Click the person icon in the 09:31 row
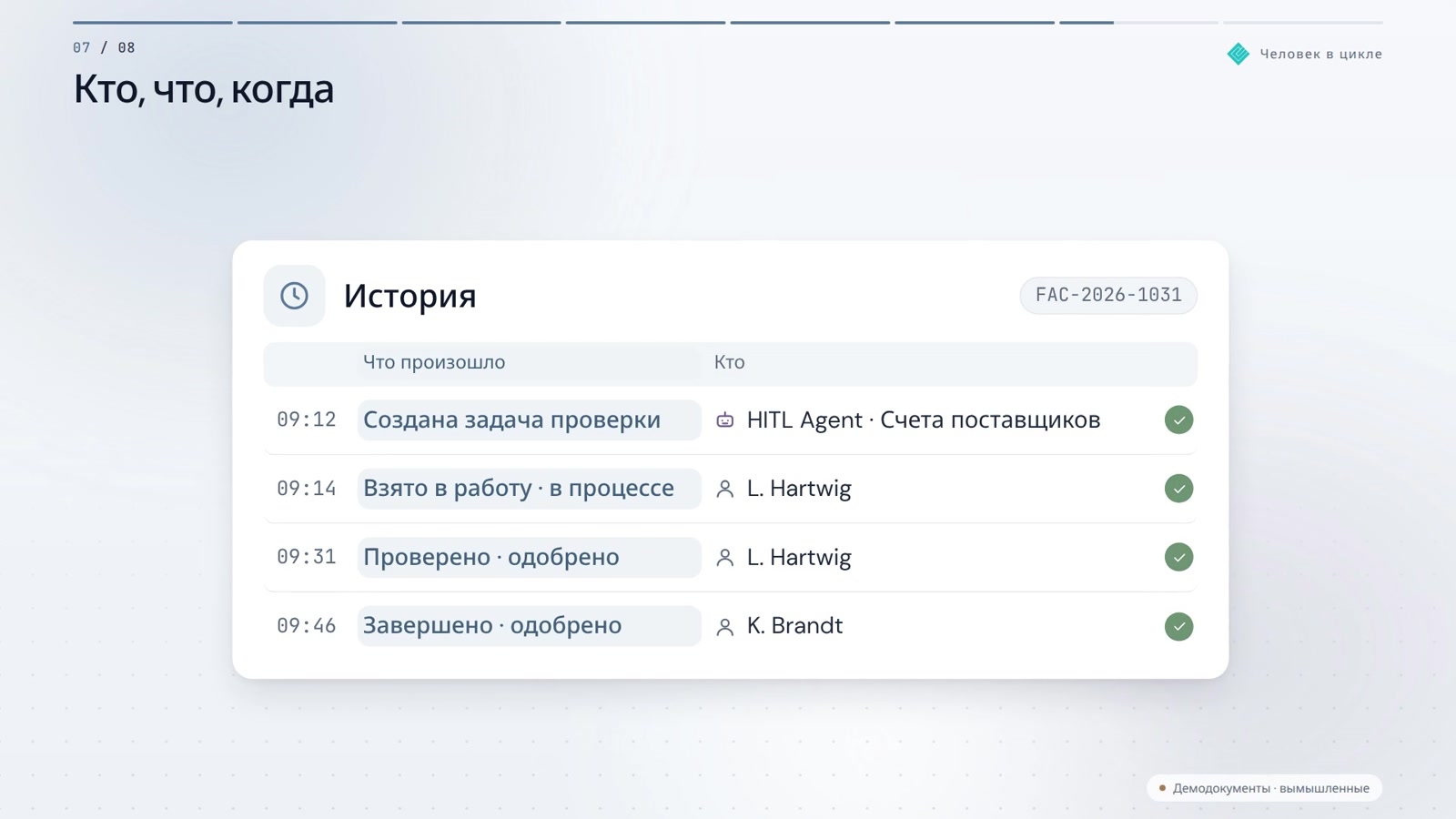The image size is (1456, 819). click(725, 558)
